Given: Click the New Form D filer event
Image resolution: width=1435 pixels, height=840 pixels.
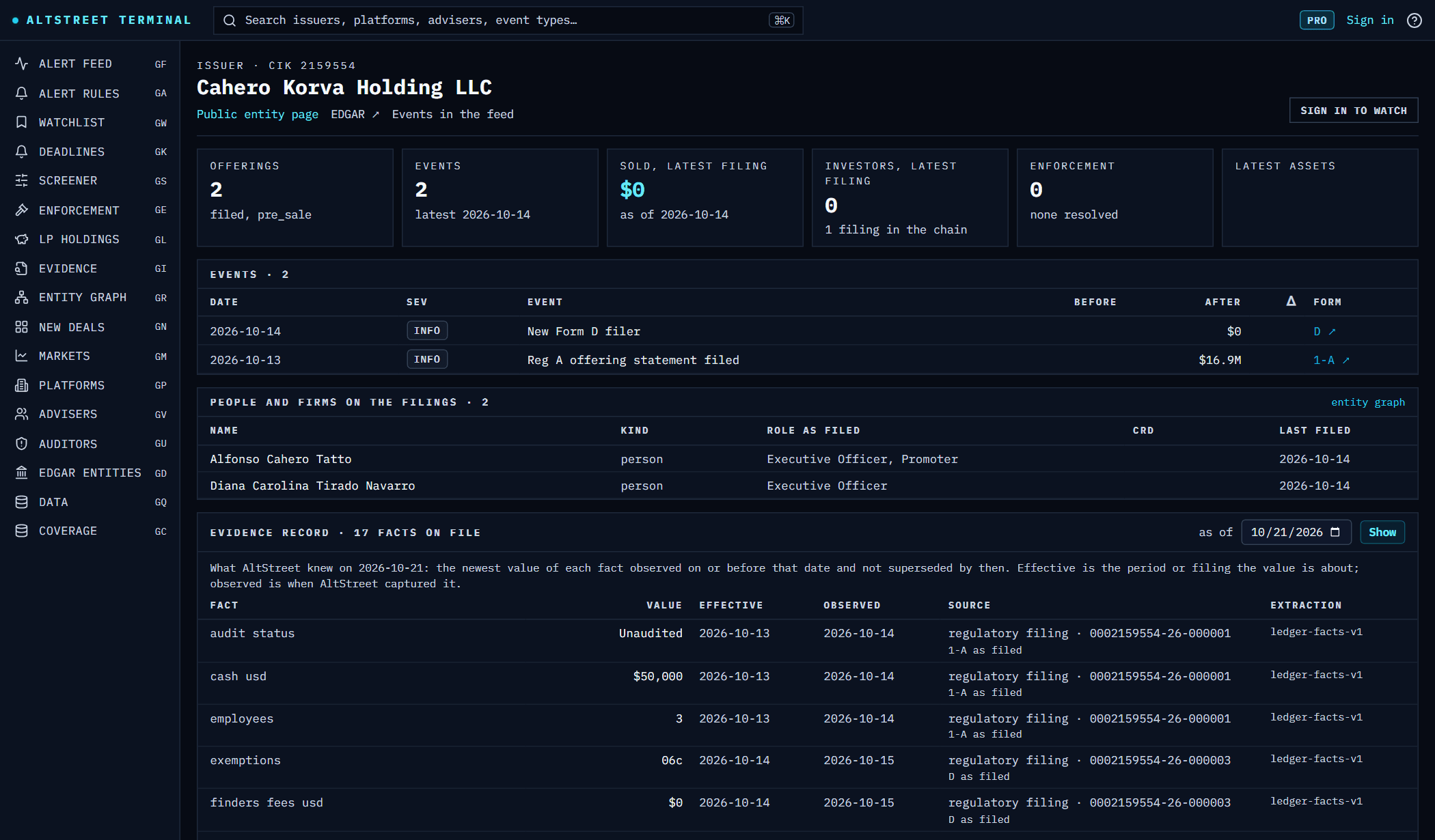Looking at the screenshot, I should pyautogui.click(x=584, y=331).
